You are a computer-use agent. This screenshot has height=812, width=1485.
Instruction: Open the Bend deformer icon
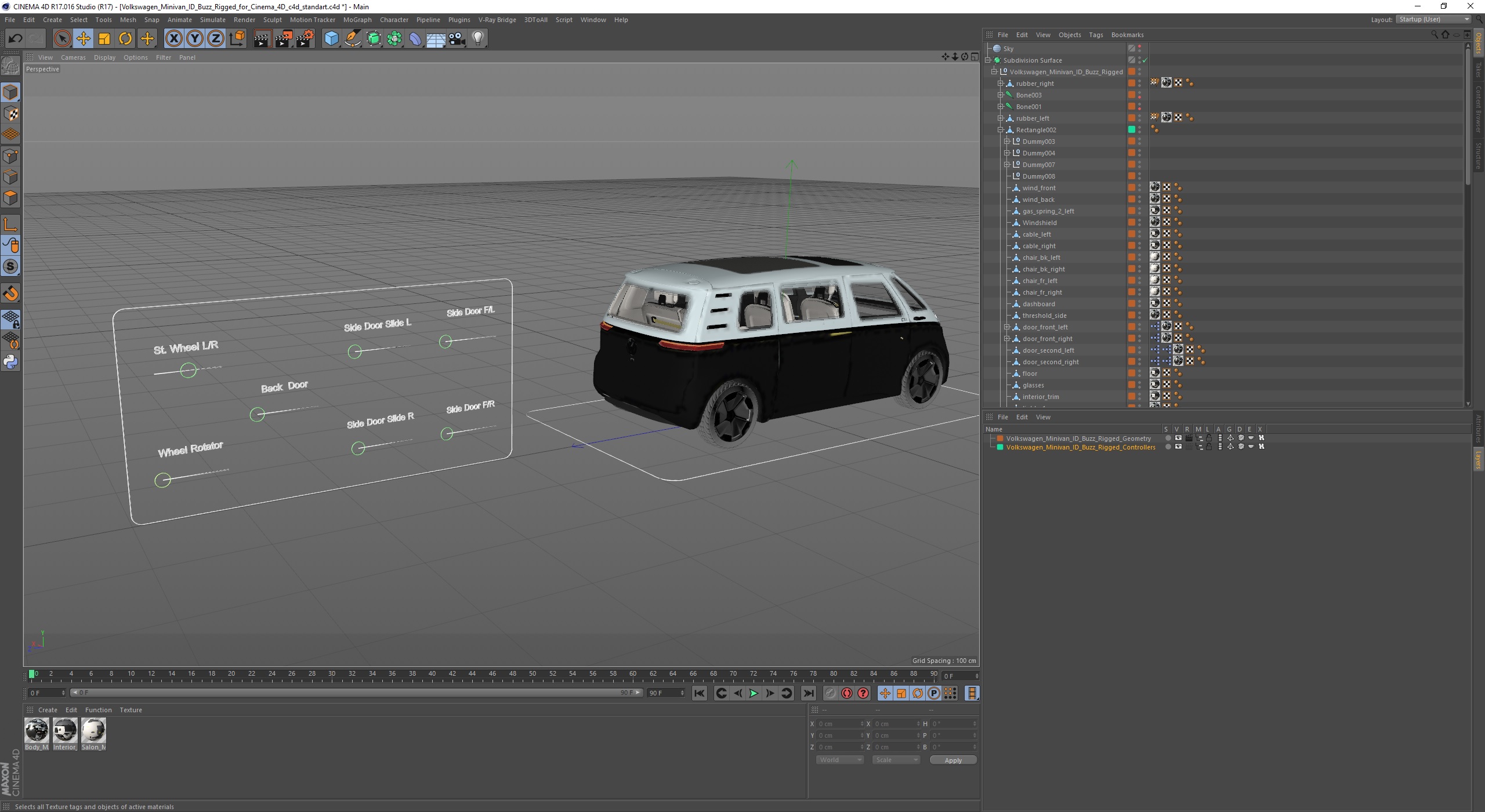coord(415,39)
